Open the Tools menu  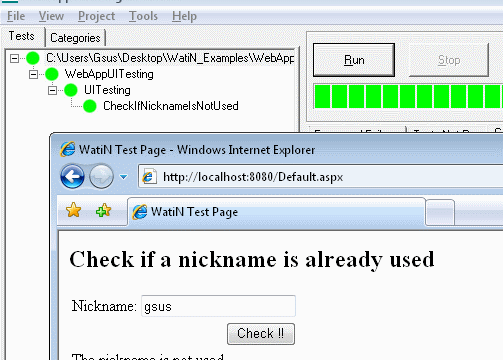143,16
